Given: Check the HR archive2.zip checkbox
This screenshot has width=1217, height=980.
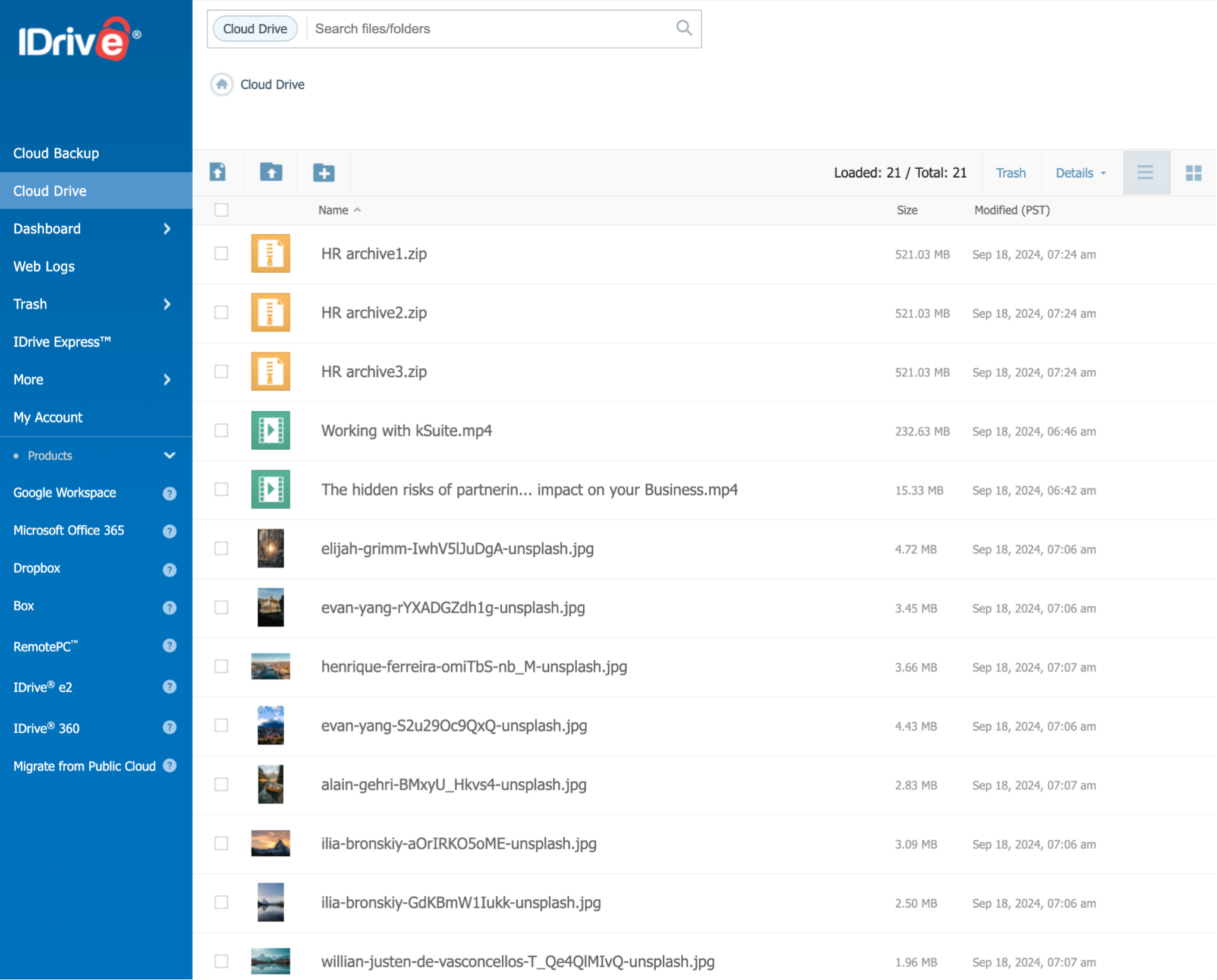Looking at the screenshot, I should click(221, 312).
